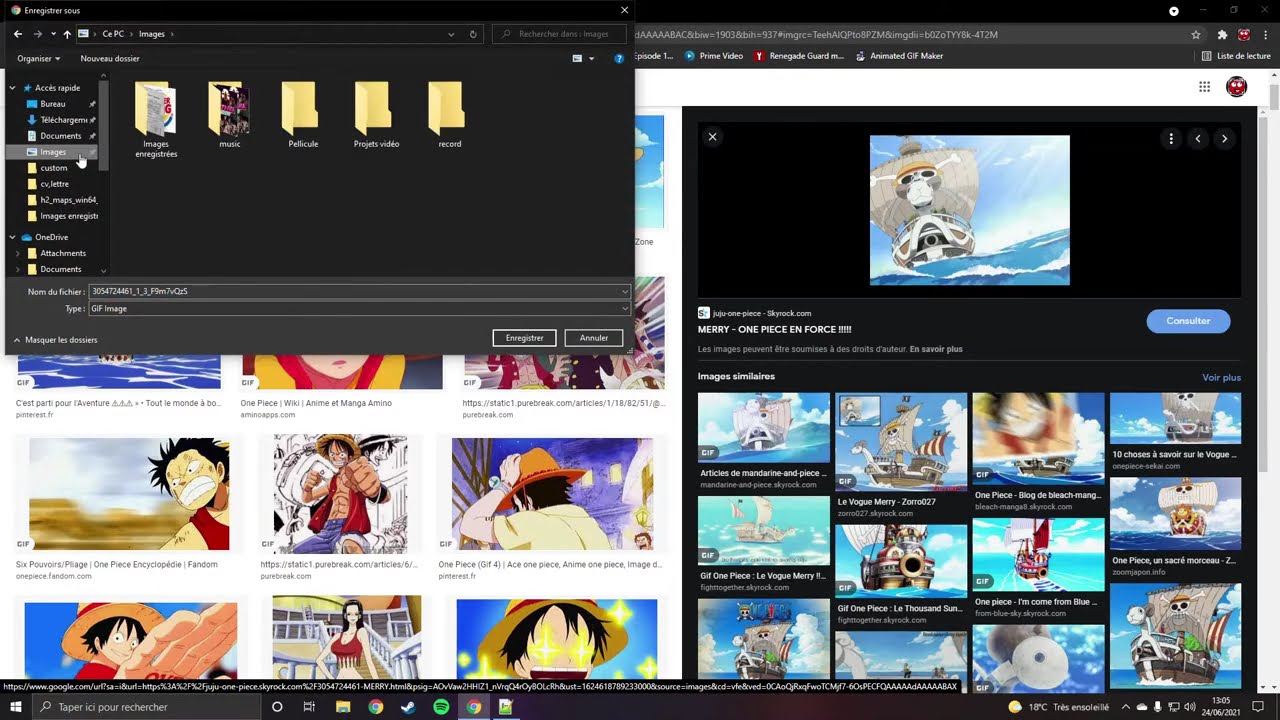Open help in the Enregistrer sous dialog
The width and height of the screenshot is (1280, 720).
point(619,59)
